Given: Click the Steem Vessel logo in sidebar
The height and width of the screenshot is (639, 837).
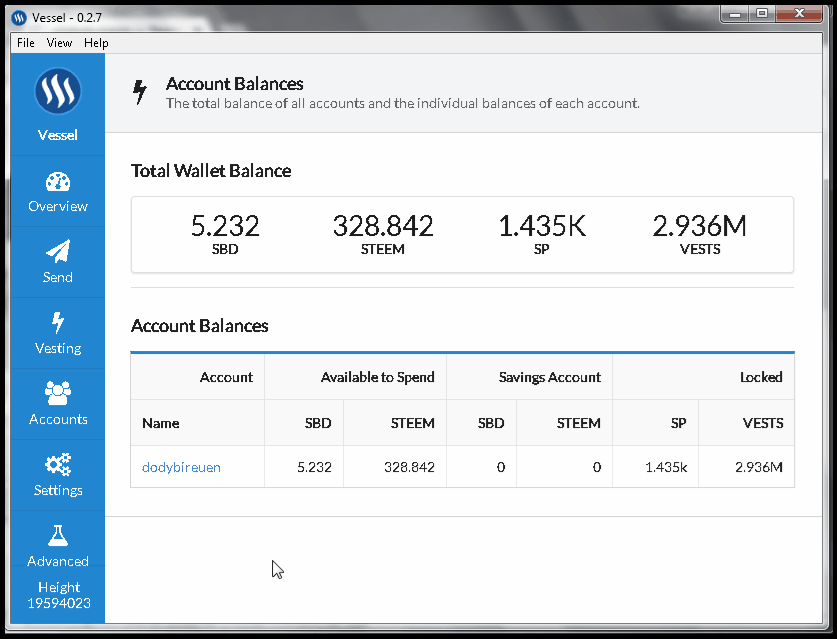Looking at the screenshot, I should pyautogui.click(x=58, y=91).
